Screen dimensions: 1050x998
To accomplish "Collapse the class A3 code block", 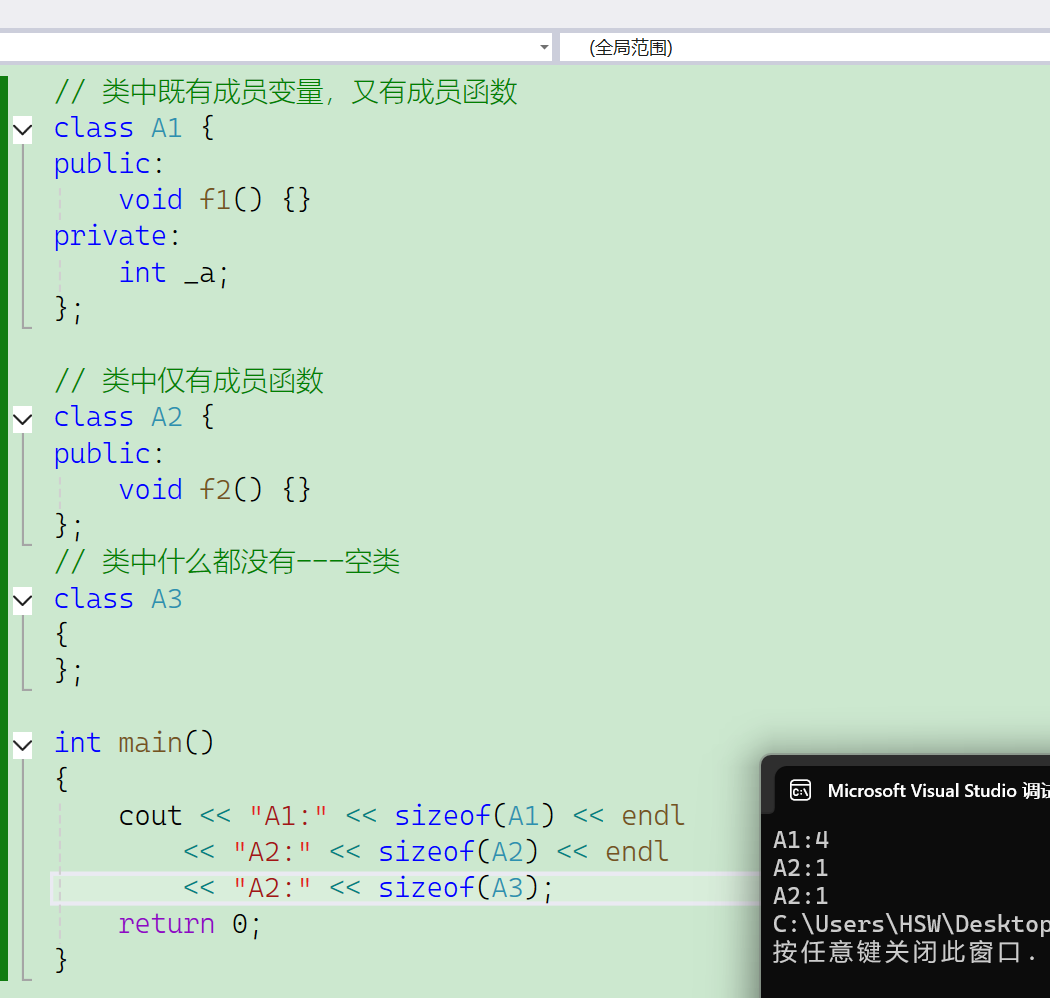I will (23, 600).
